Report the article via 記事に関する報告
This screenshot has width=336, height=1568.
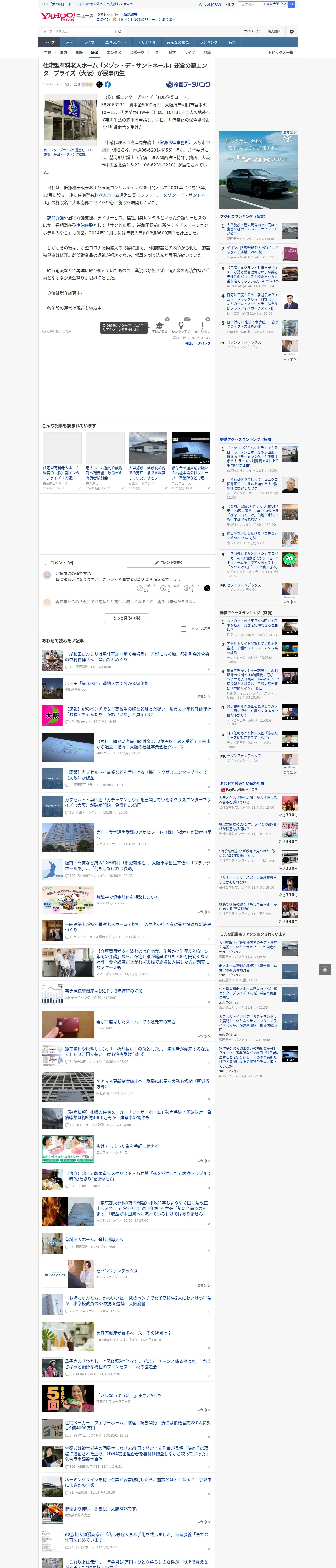click(x=57, y=331)
